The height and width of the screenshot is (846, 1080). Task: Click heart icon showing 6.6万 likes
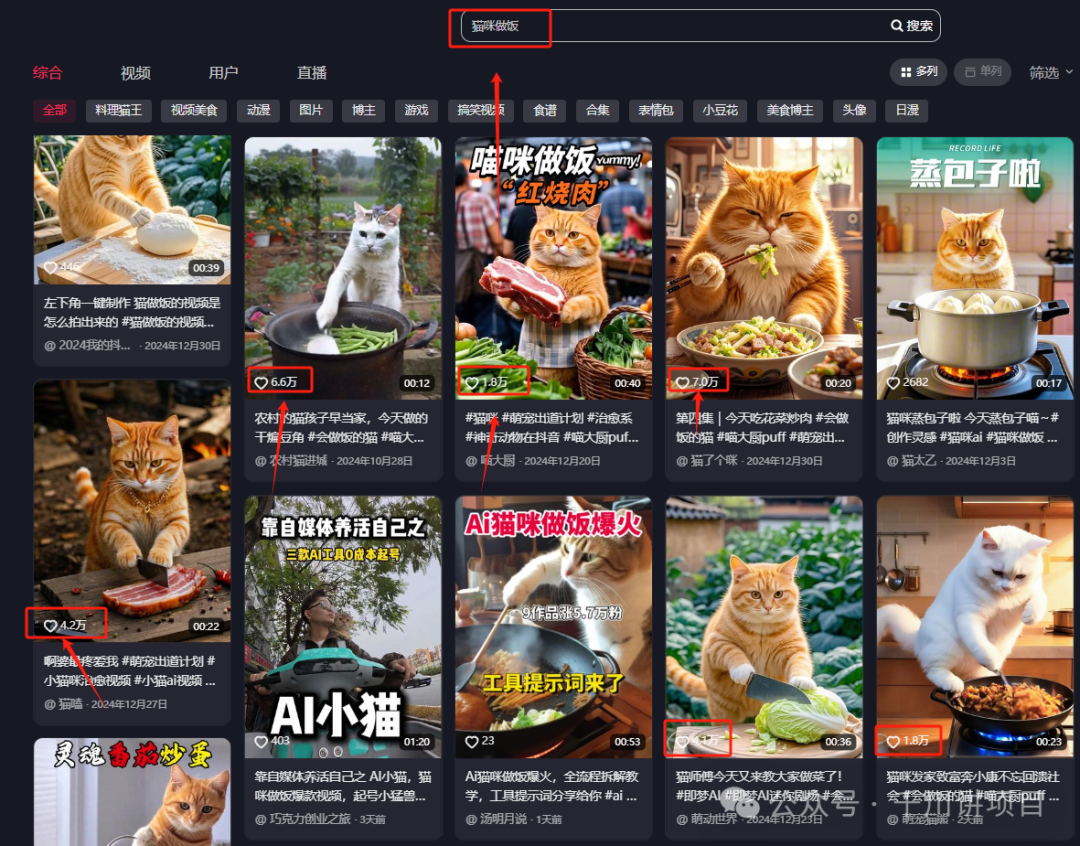coord(261,382)
